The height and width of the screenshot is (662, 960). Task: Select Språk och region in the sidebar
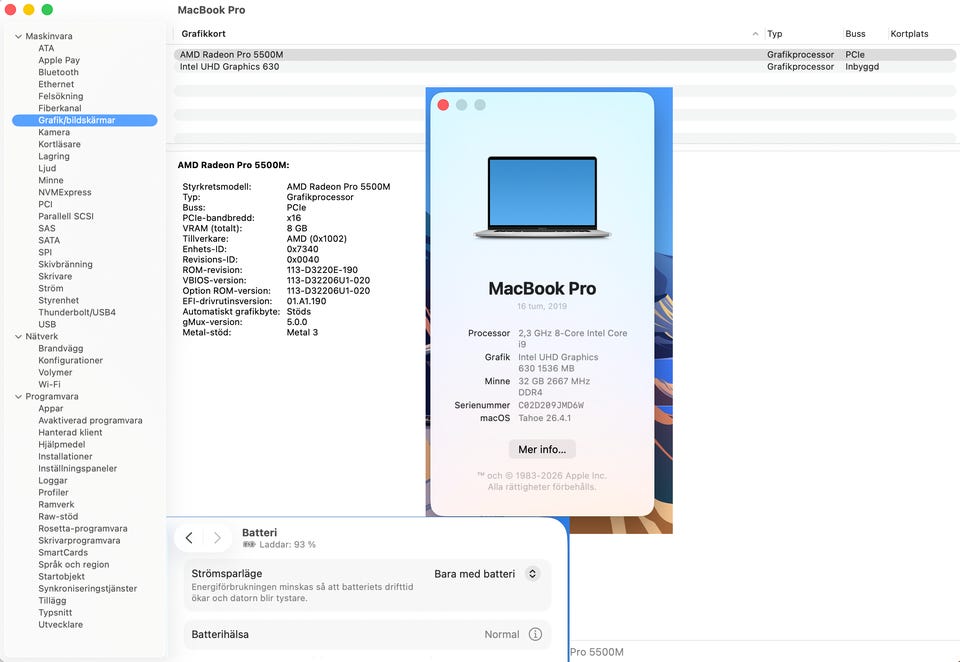[x=73, y=565]
